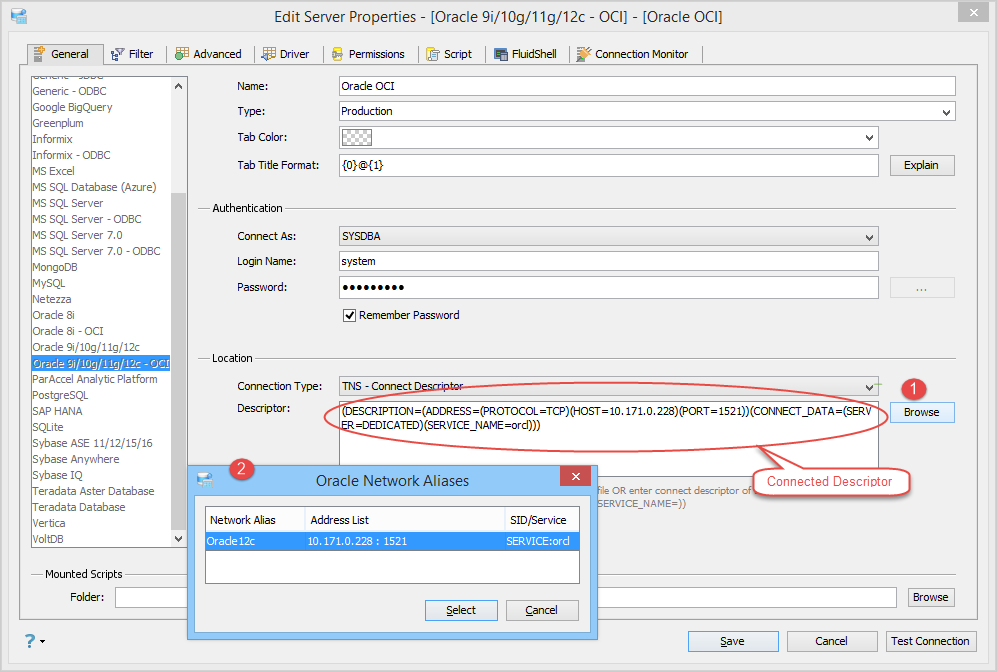
Task: Click the General tab icon
Action: click(x=39, y=53)
